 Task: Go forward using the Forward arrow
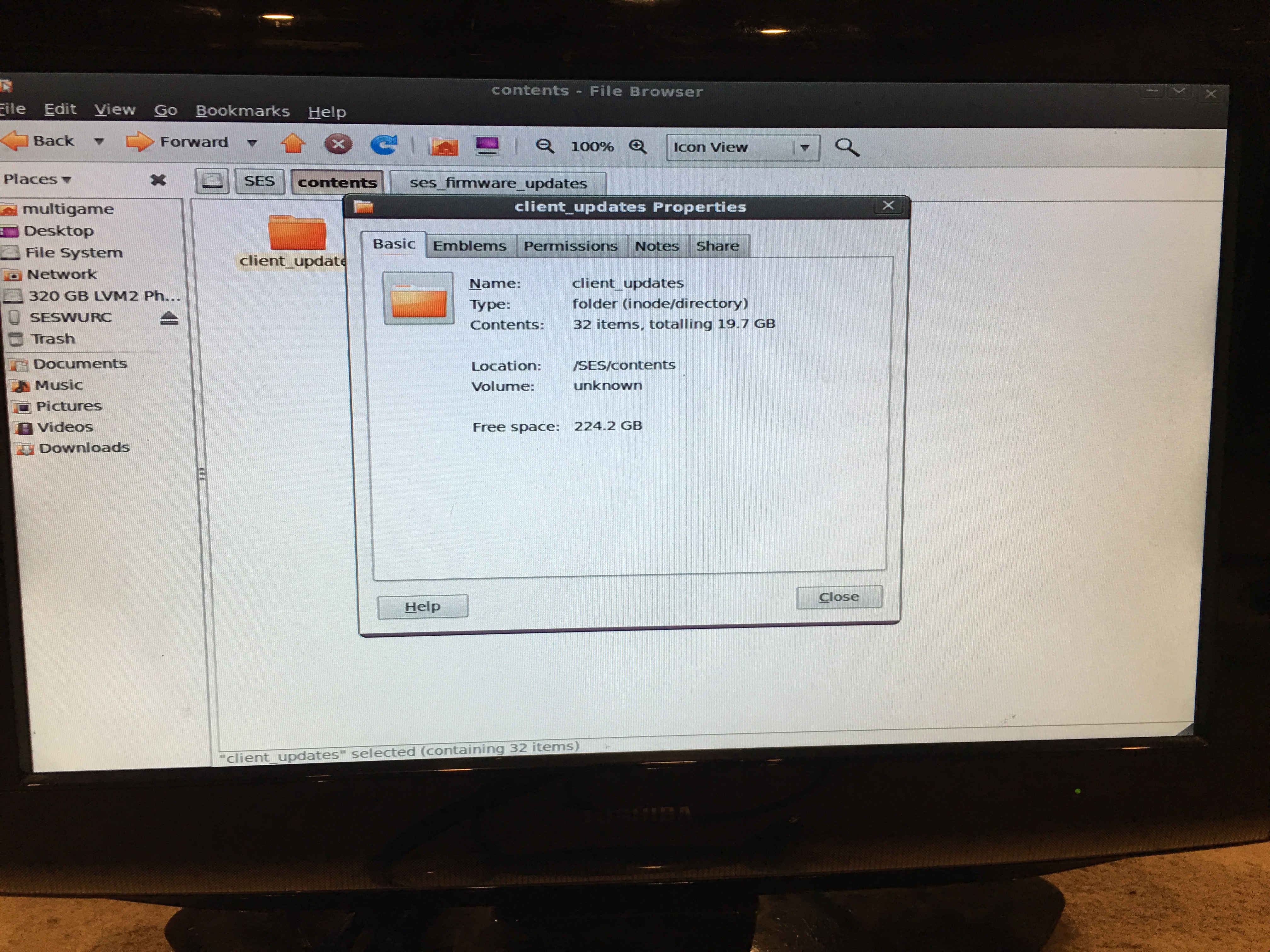tap(177, 142)
